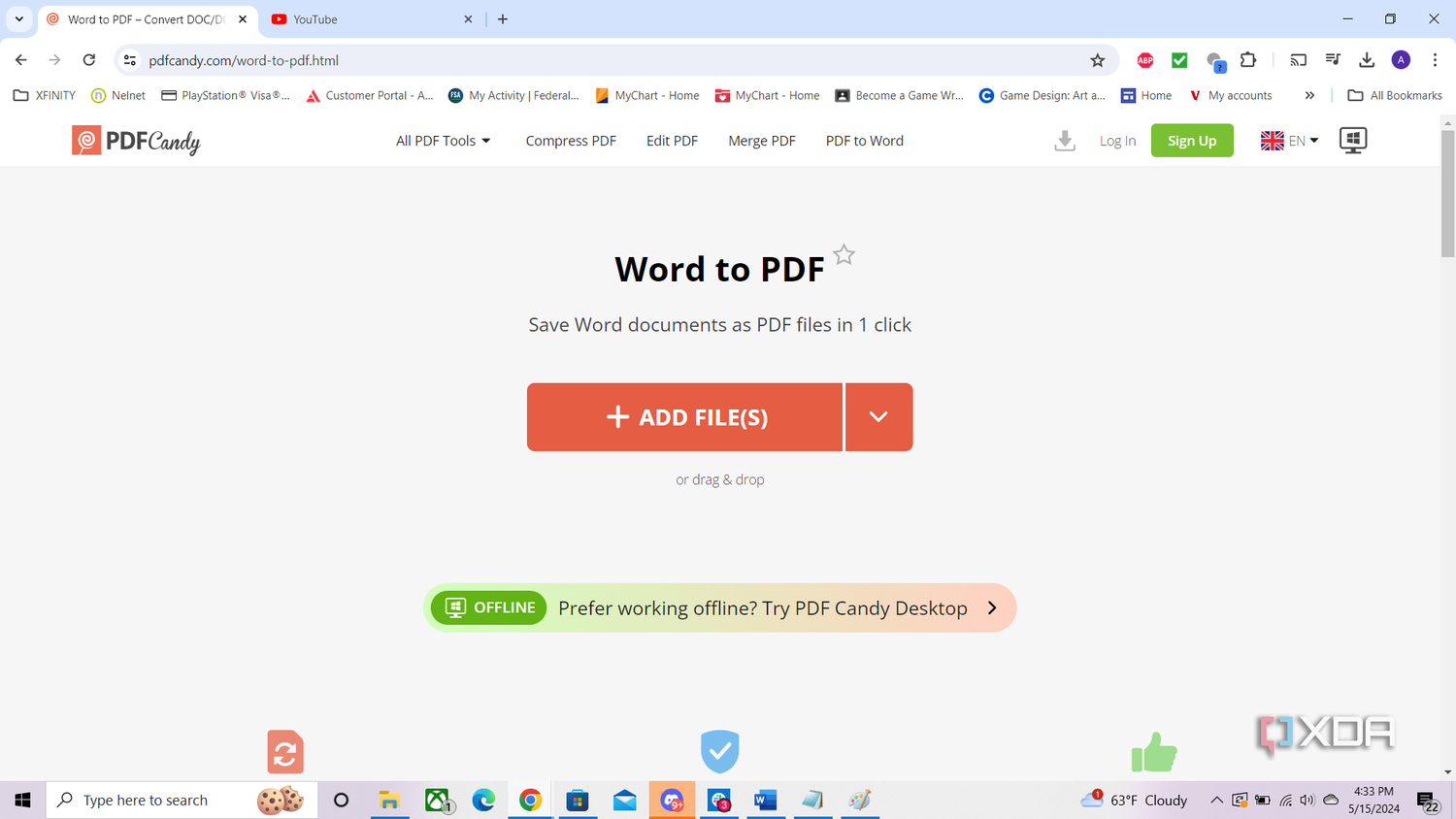This screenshot has width=1456, height=819.
Task: Open Microsoft Edge from taskbar
Action: pos(483,800)
